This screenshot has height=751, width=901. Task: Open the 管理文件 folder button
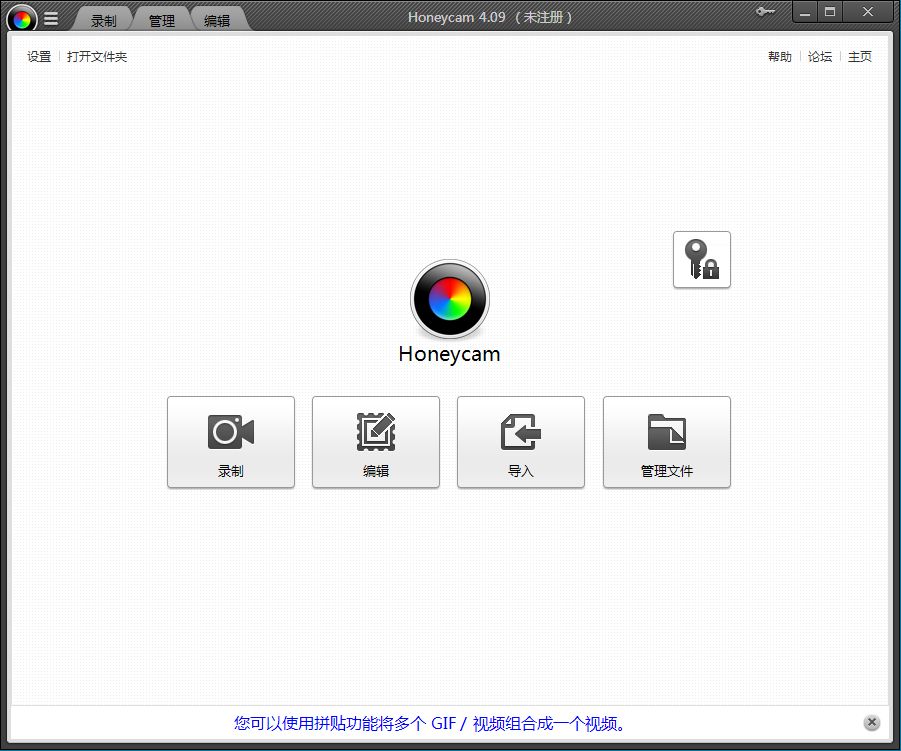point(667,442)
